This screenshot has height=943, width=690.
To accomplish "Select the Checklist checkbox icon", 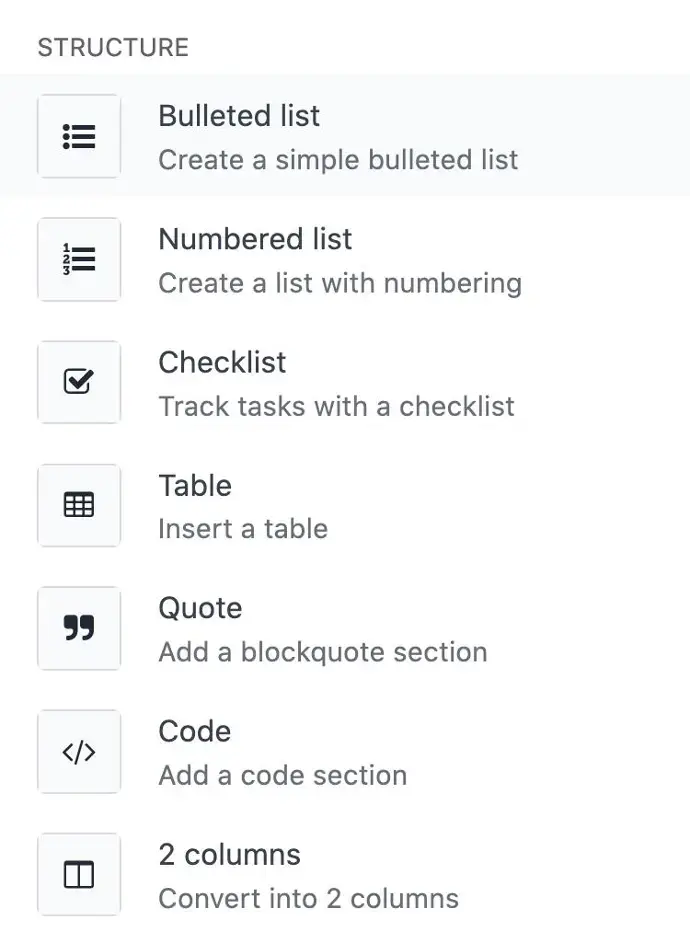I will point(79,382).
